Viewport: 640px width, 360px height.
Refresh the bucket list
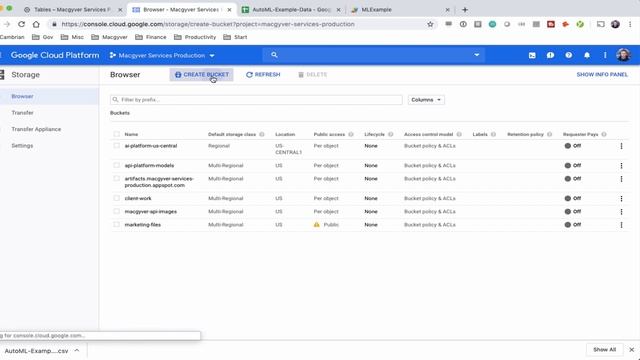[263, 75]
